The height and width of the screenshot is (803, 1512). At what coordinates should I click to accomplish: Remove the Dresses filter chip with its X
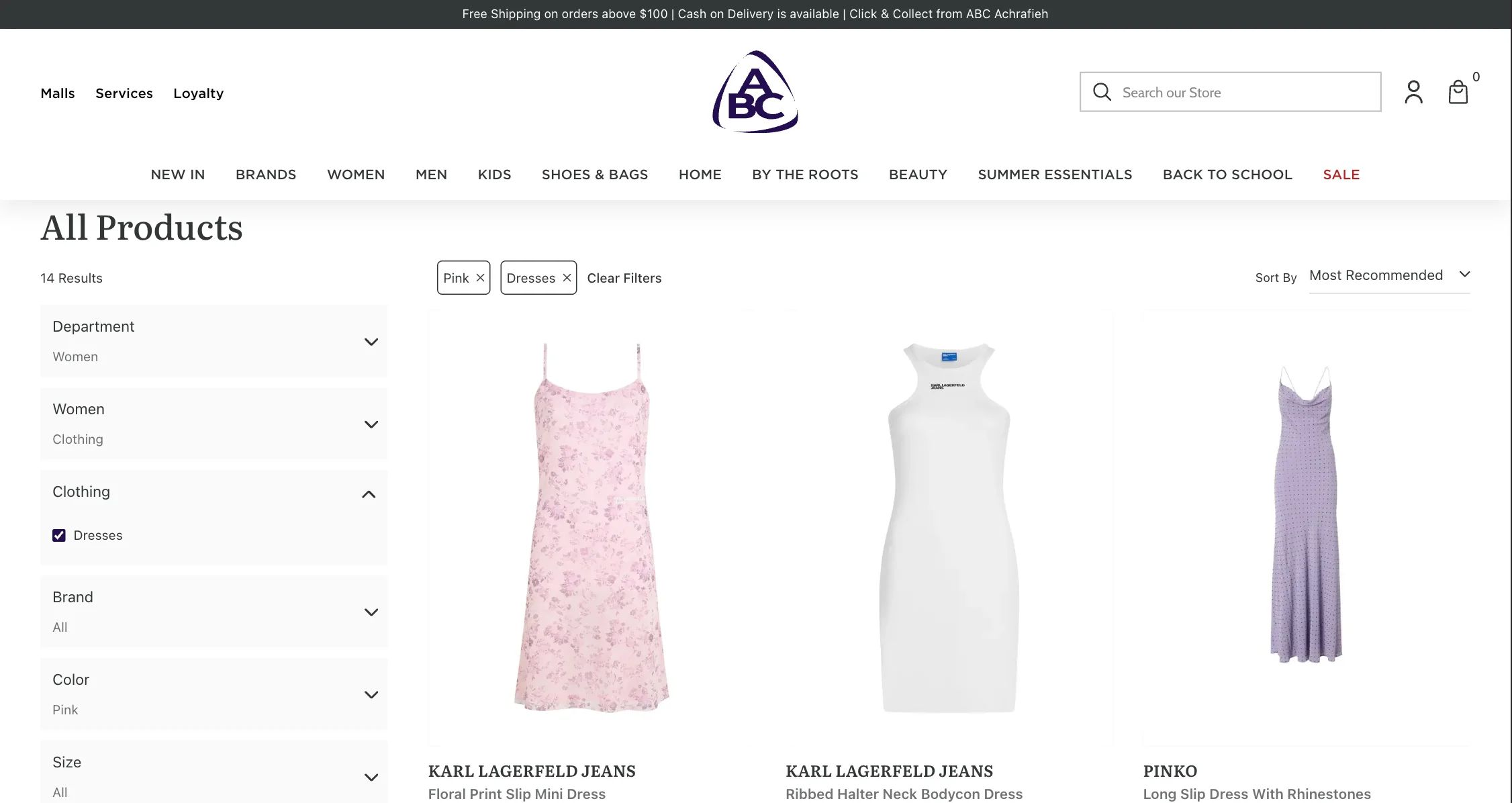(x=567, y=278)
